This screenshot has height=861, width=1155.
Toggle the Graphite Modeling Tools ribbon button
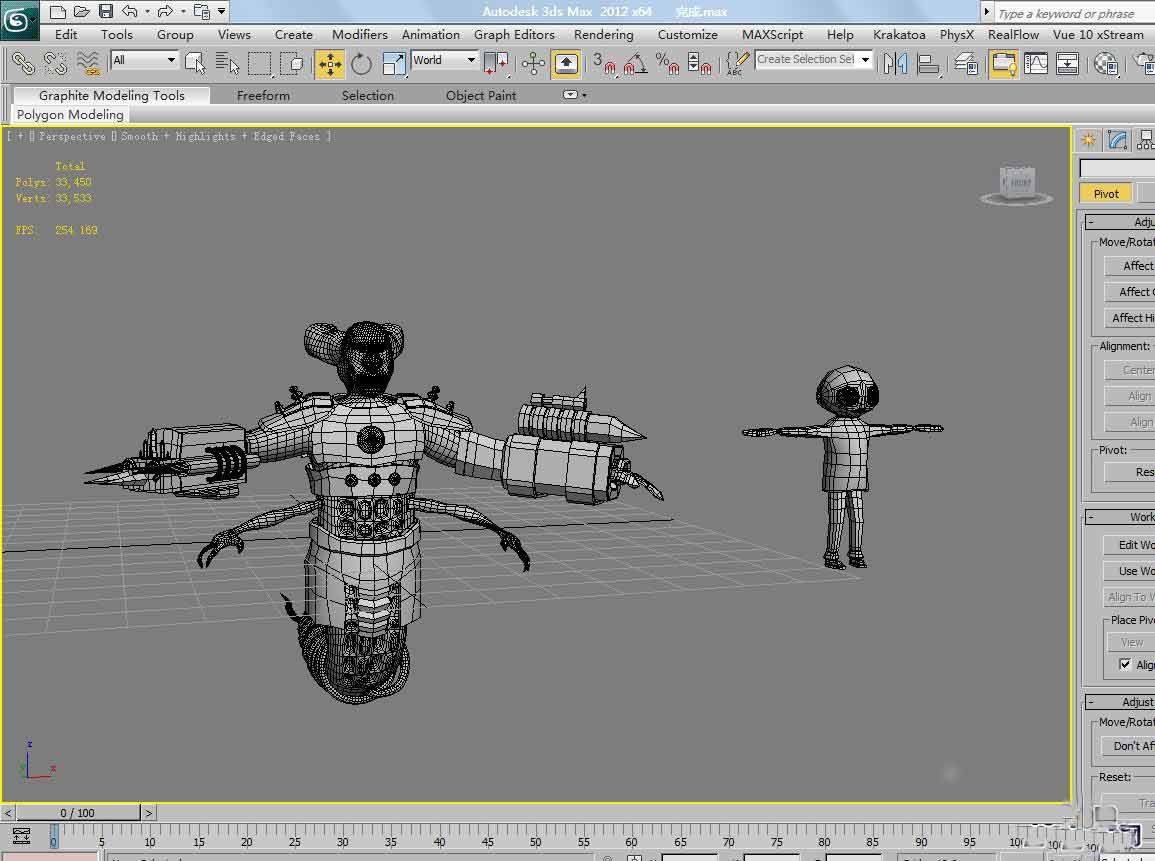pos(1002,64)
